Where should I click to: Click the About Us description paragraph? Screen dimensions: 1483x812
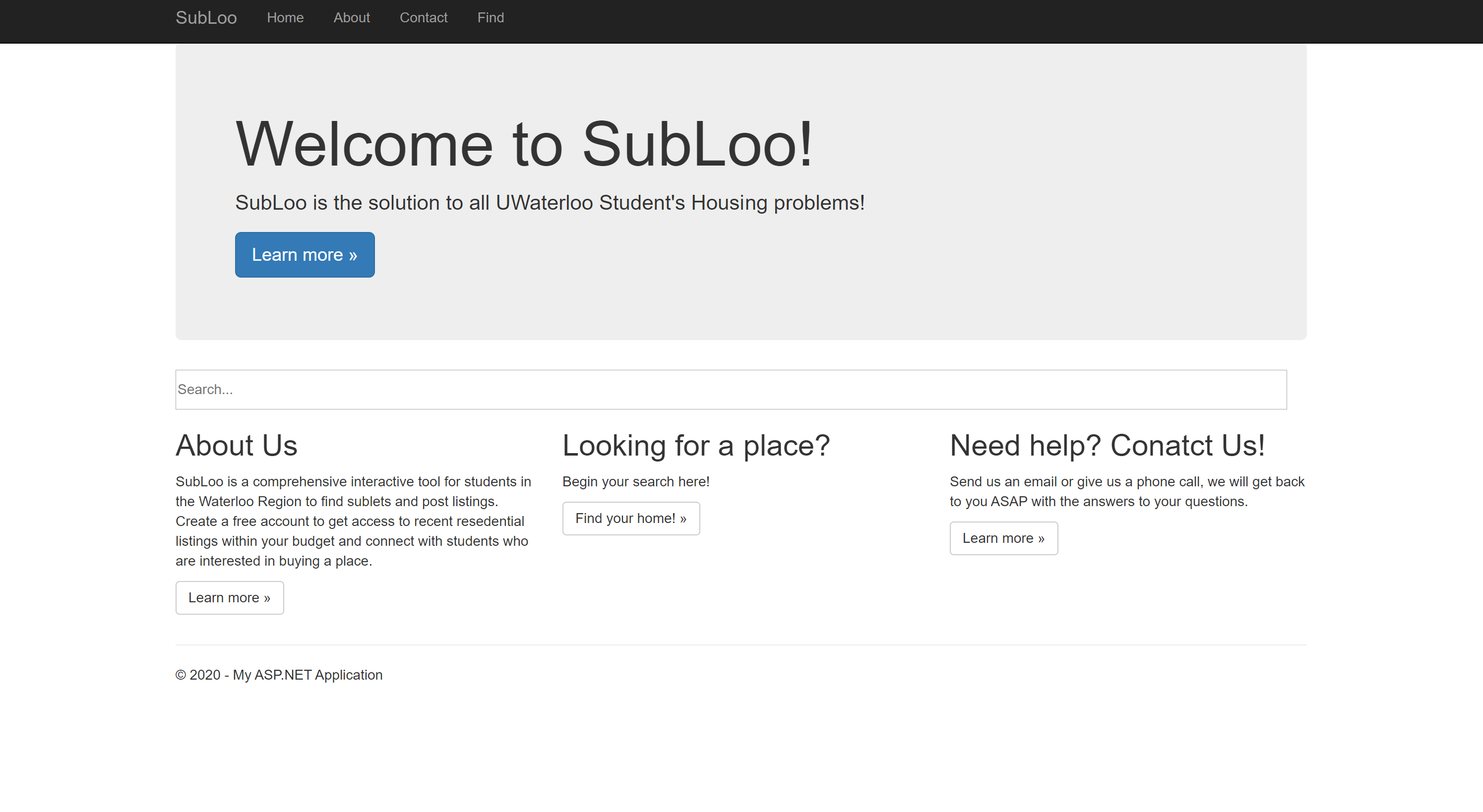pyautogui.click(x=352, y=521)
